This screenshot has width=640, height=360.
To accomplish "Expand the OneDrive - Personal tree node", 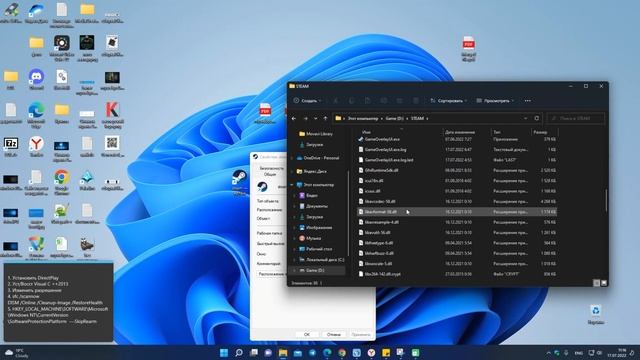I will coord(293,158).
